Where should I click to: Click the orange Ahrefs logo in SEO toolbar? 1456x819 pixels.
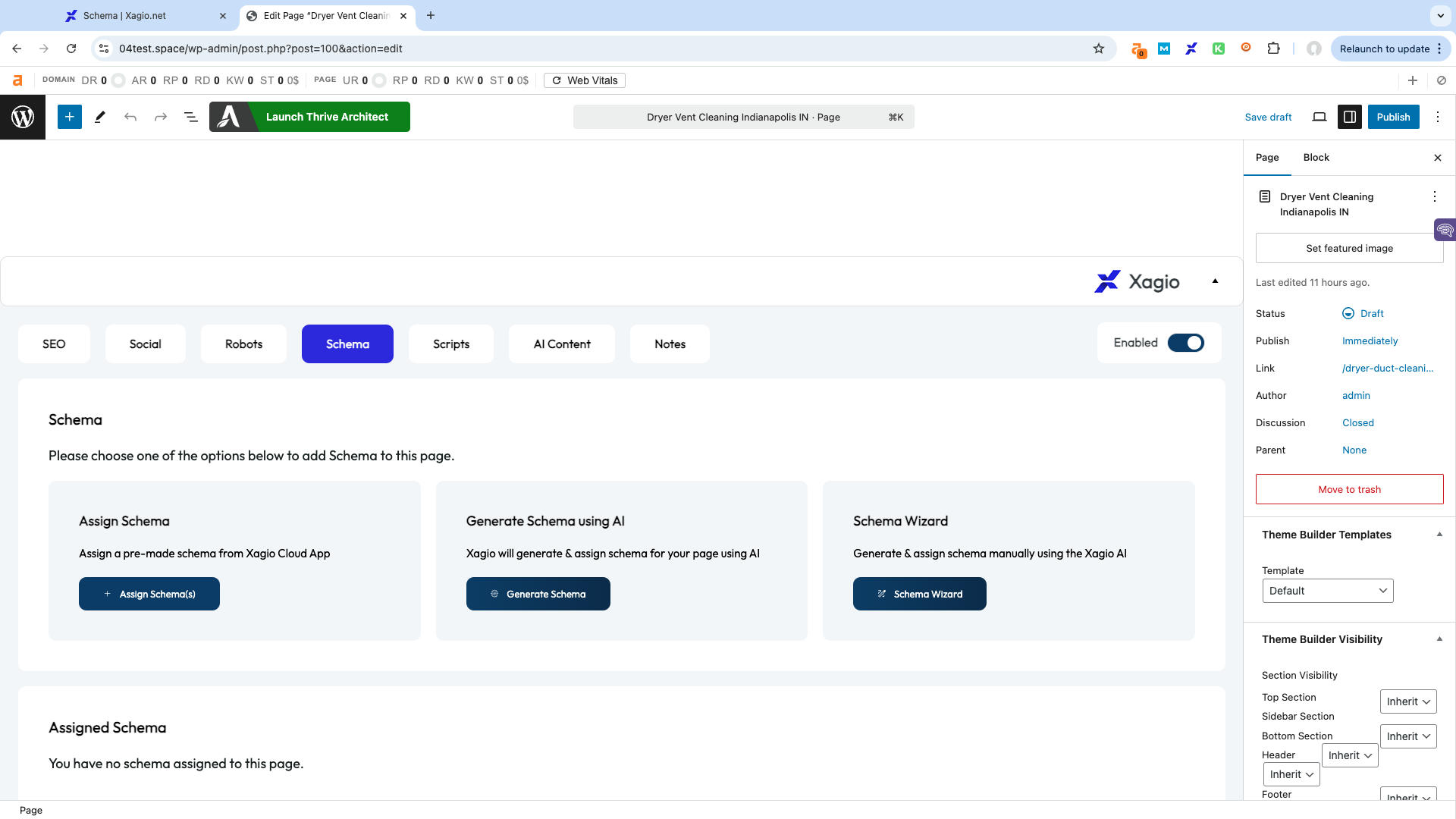tap(17, 80)
